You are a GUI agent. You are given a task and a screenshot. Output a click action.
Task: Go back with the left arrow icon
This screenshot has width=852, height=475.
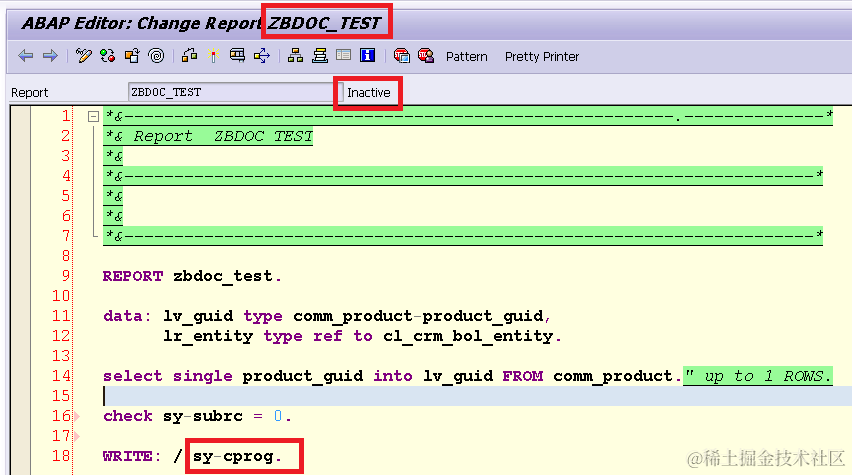[26, 55]
